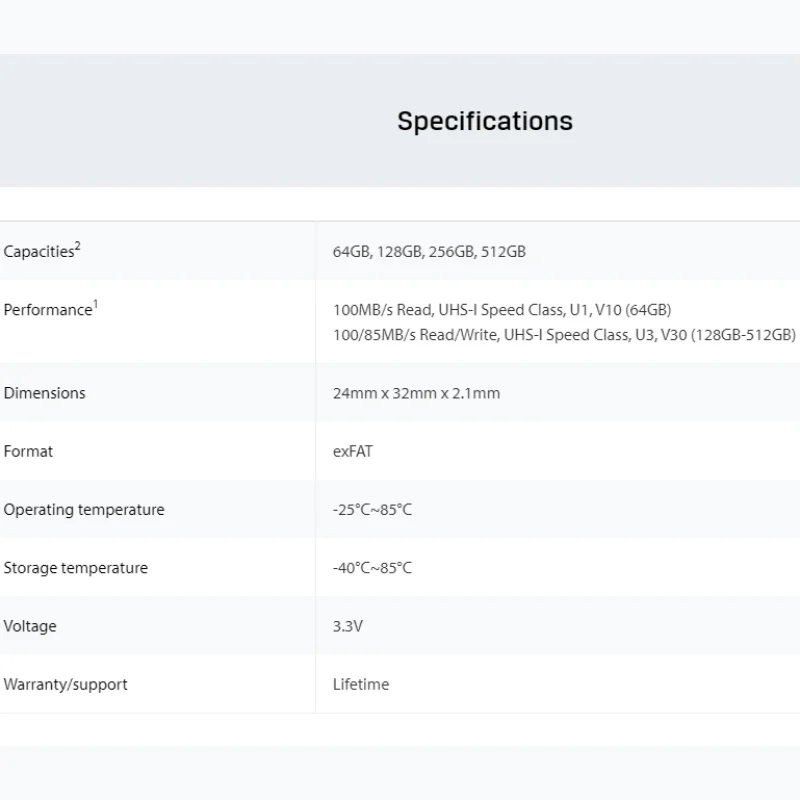Click the Dimensions row label
800x800 pixels.
[x=44, y=393]
